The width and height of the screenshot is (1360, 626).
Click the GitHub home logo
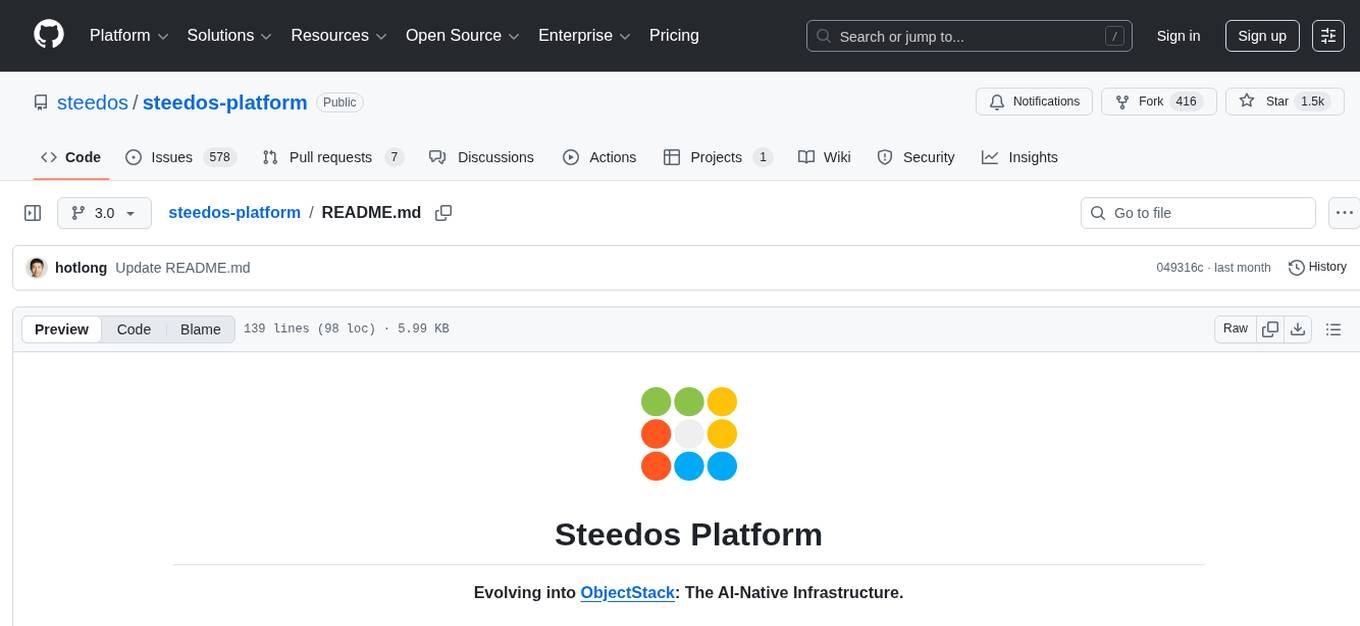48,35
